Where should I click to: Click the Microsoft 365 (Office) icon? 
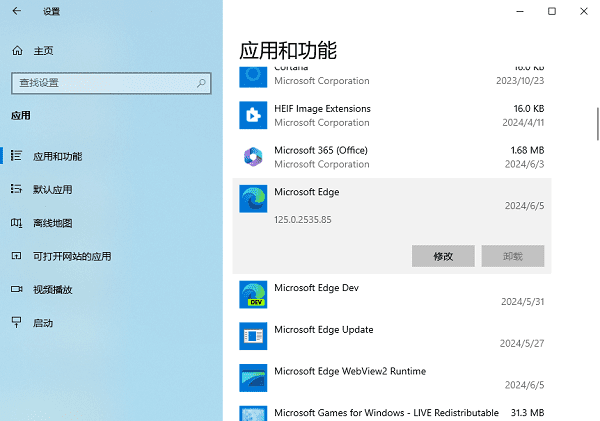(x=253, y=157)
